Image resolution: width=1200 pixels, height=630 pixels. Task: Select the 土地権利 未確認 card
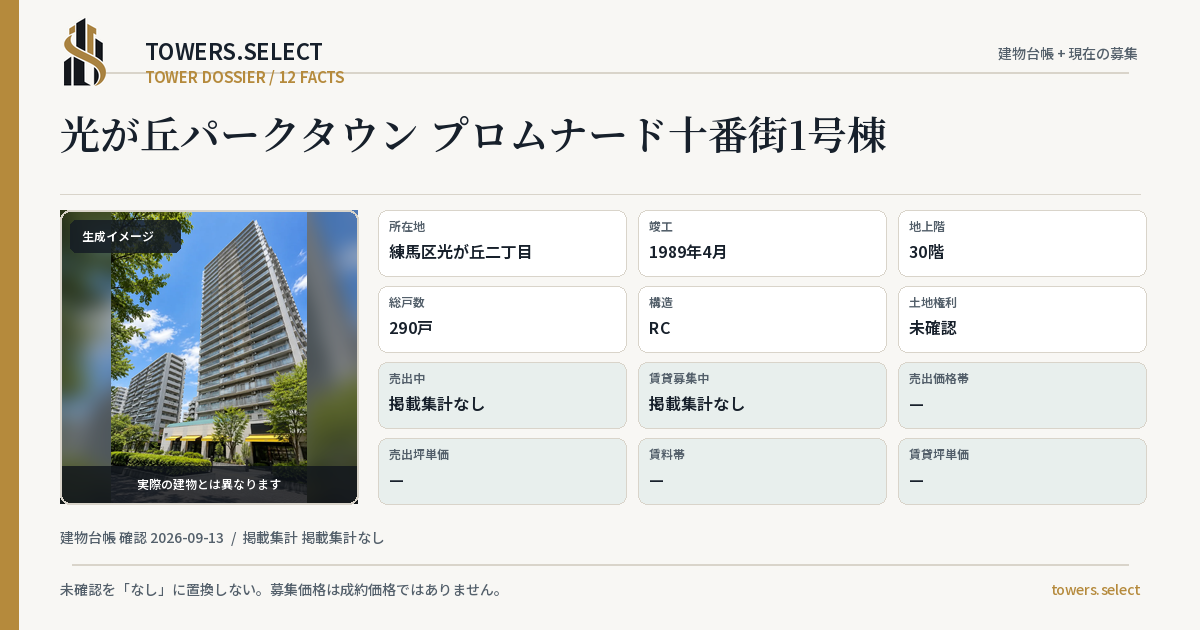pos(1022,319)
